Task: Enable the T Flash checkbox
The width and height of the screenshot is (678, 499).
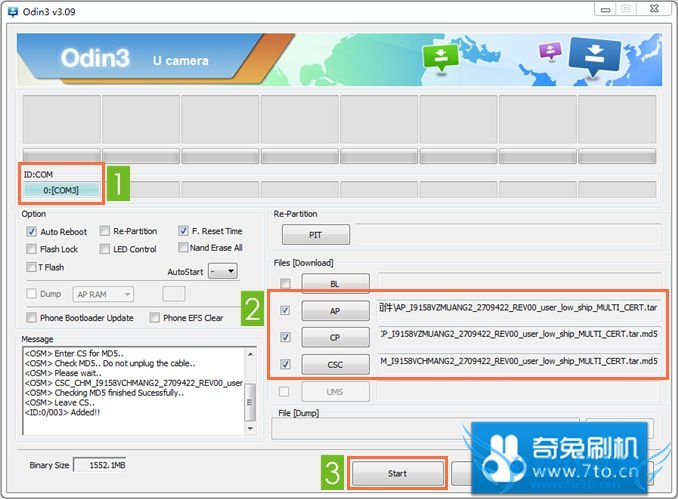Action: pyautogui.click(x=31, y=267)
